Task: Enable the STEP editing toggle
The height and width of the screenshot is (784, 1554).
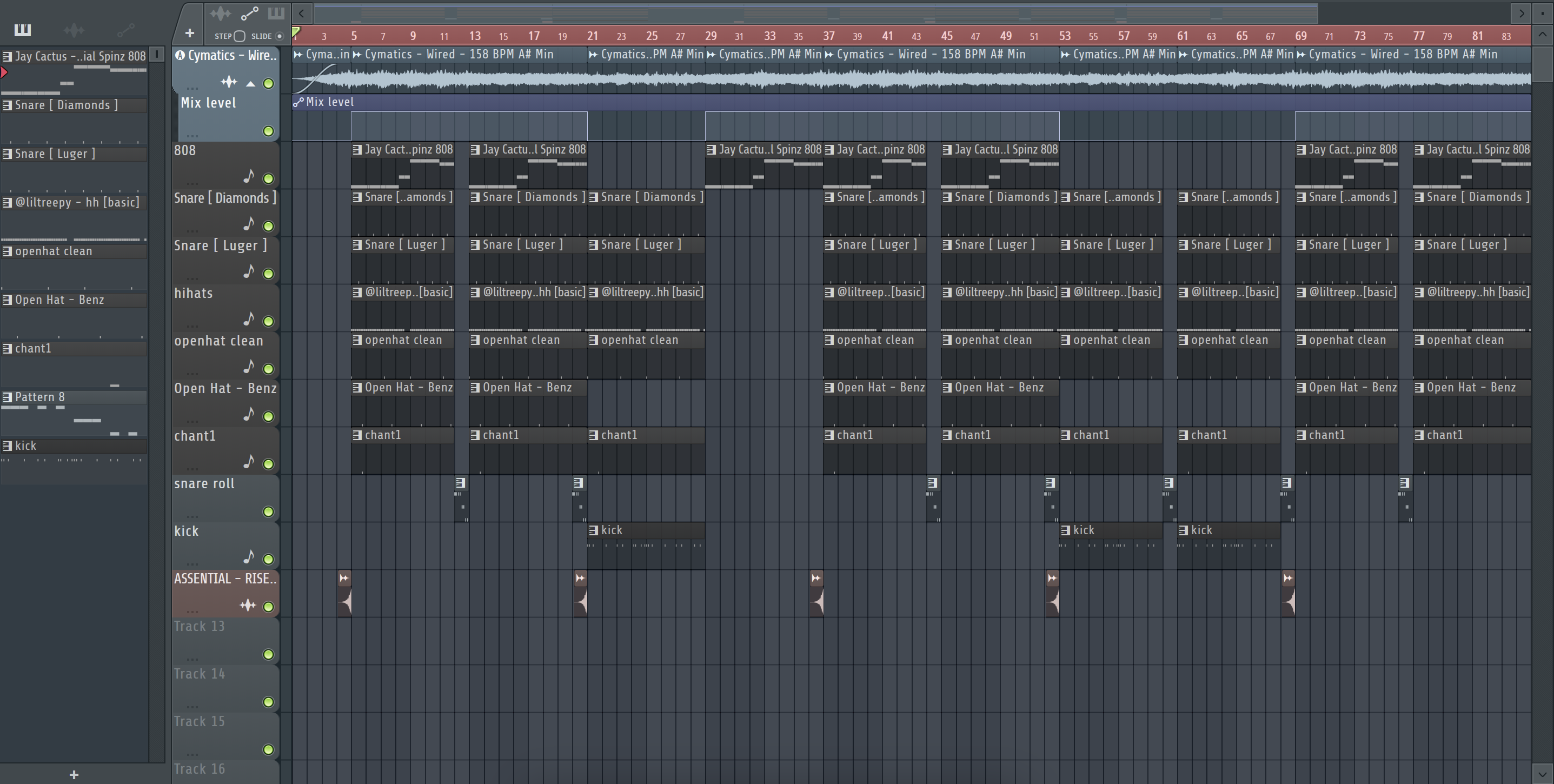Action: 240,36
